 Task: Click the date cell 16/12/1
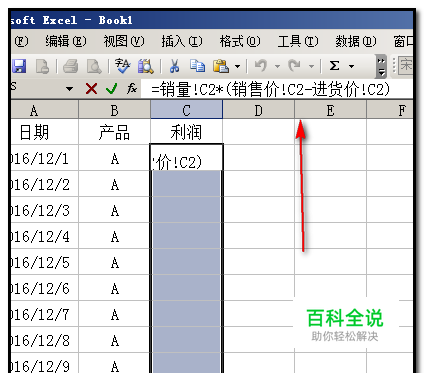(45, 158)
